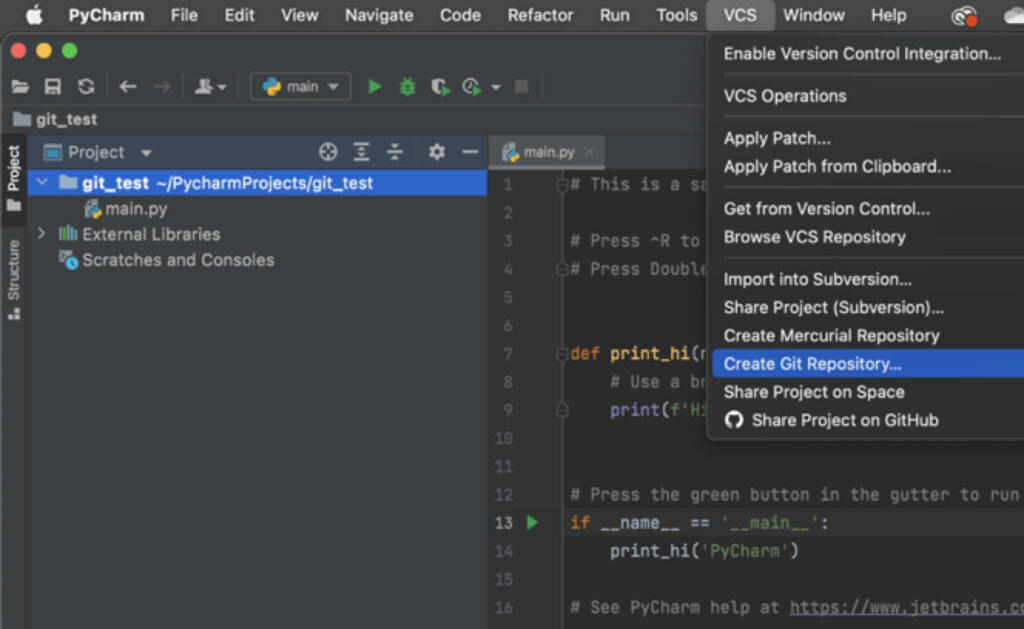
Task: Collapse the fold marker on line 7
Action: (562, 354)
